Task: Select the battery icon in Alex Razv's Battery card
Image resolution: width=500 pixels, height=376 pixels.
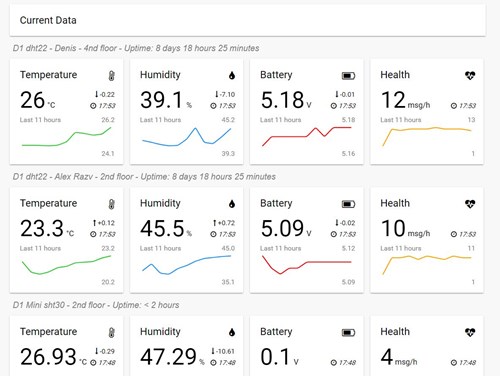Action: (x=348, y=204)
